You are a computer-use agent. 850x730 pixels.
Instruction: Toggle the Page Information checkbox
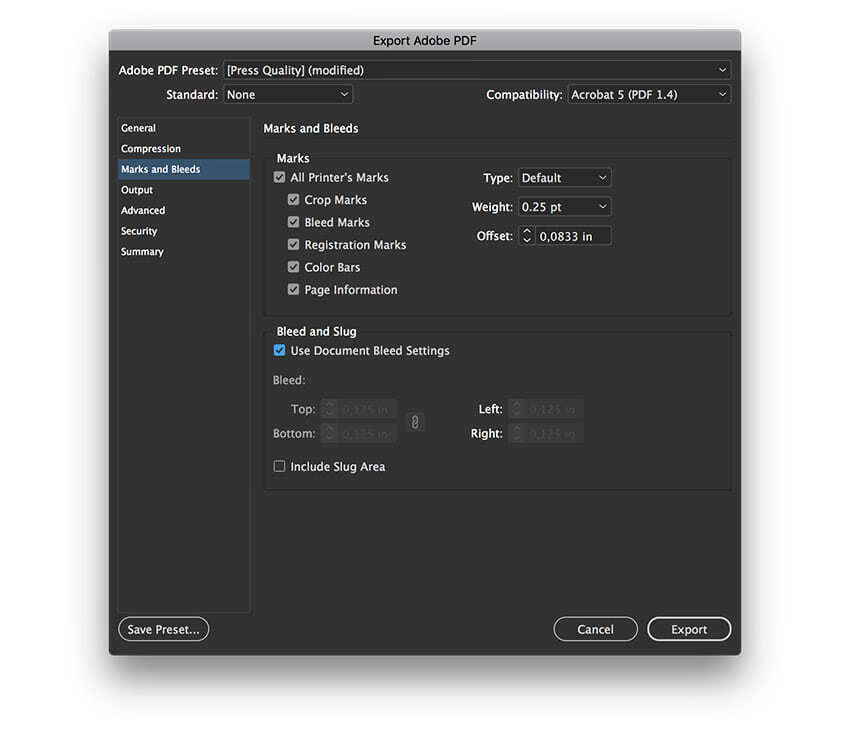294,290
